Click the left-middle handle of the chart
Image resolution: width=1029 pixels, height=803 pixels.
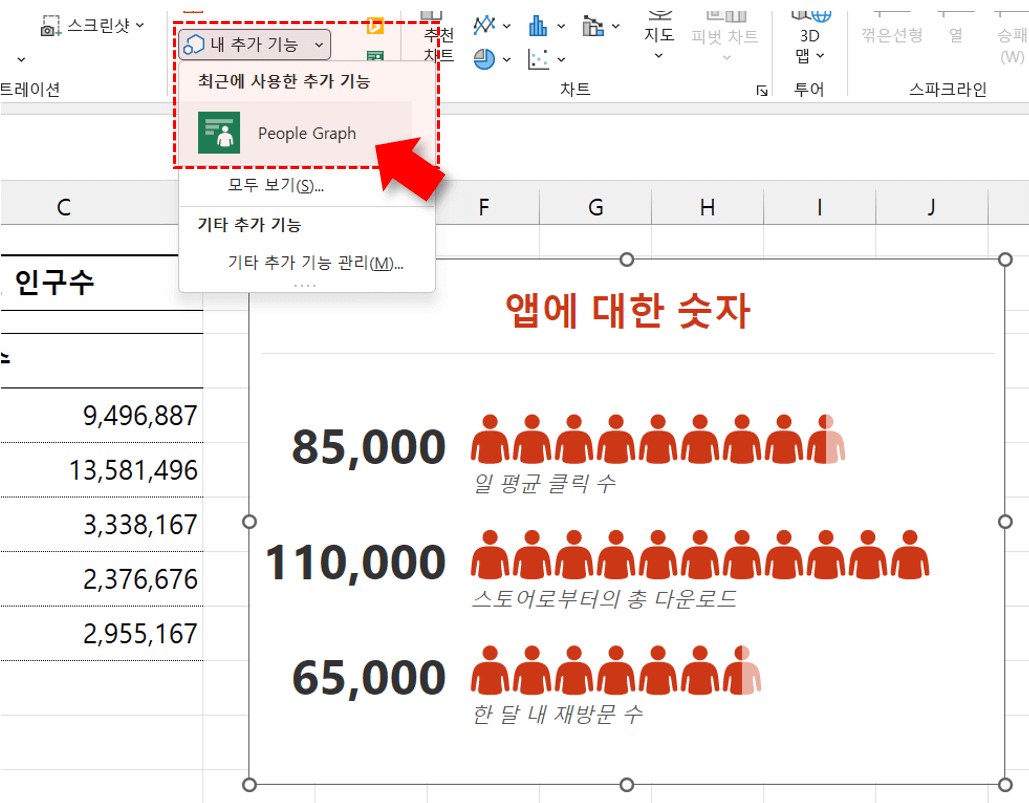[x=249, y=522]
